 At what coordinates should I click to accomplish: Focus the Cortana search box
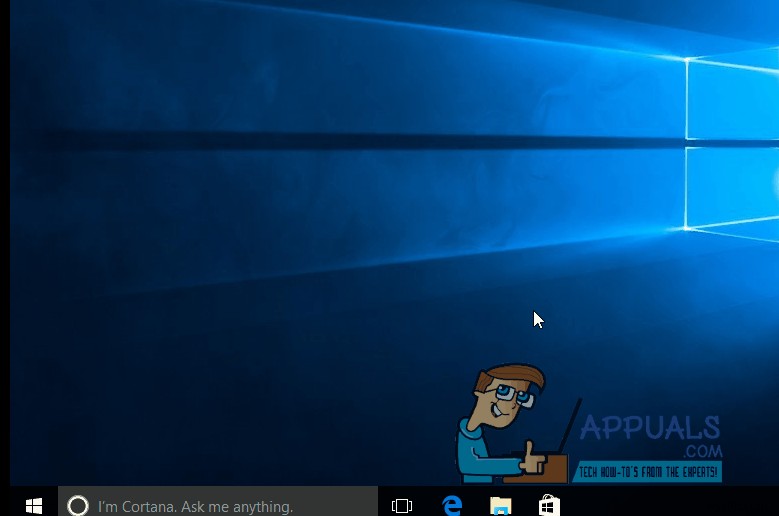(x=218, y=501)
